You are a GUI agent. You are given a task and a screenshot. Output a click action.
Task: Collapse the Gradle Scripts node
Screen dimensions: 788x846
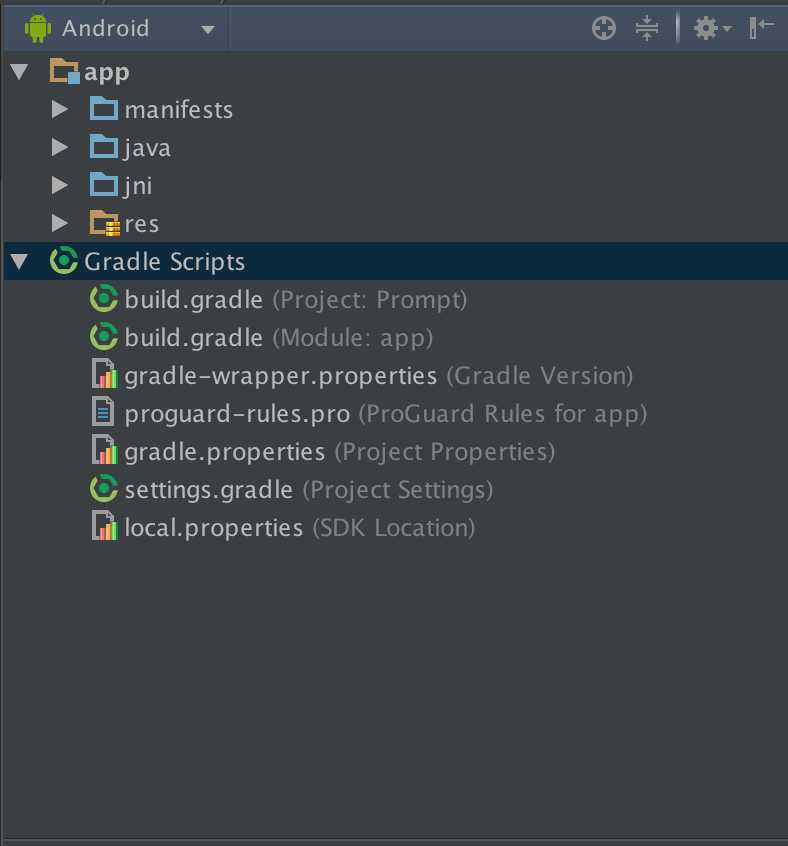pyautogui.click(x=19, y=262)
